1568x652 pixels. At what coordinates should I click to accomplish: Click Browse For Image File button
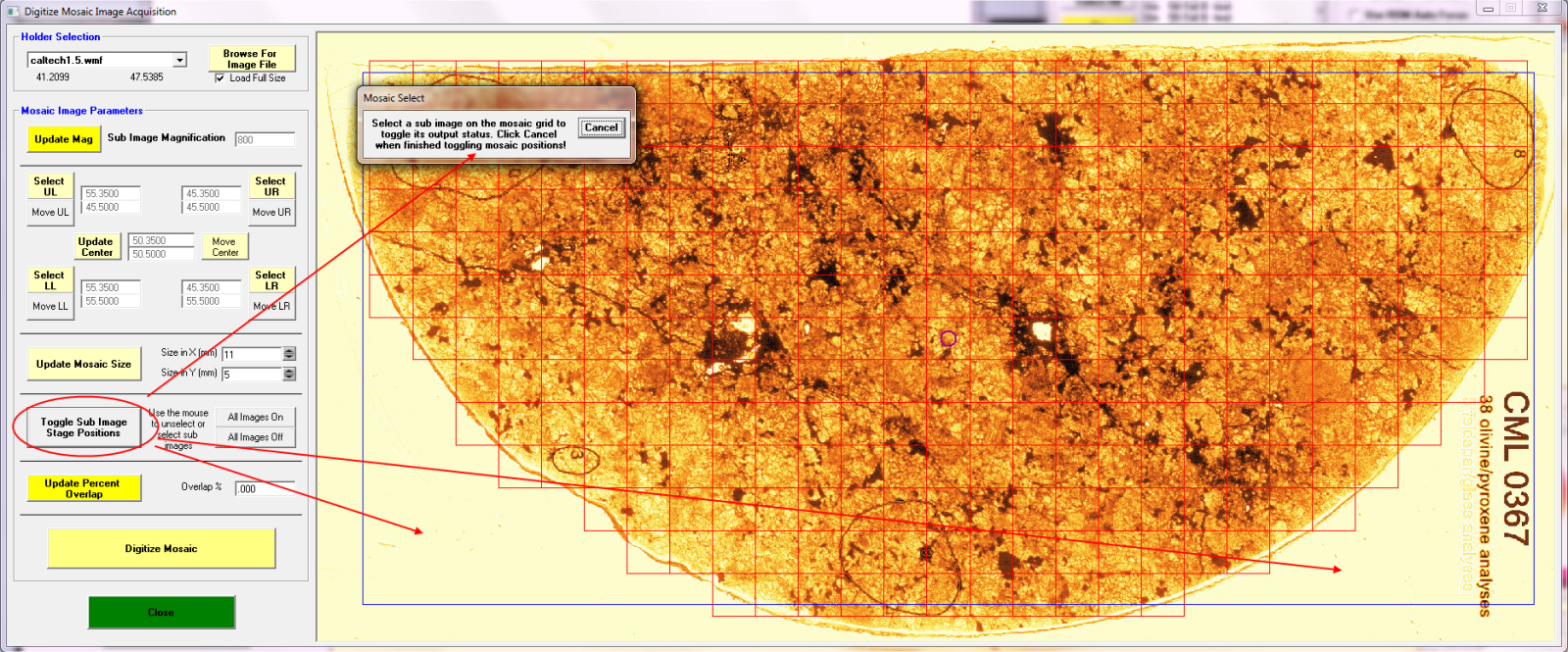[x=251, y=59]
